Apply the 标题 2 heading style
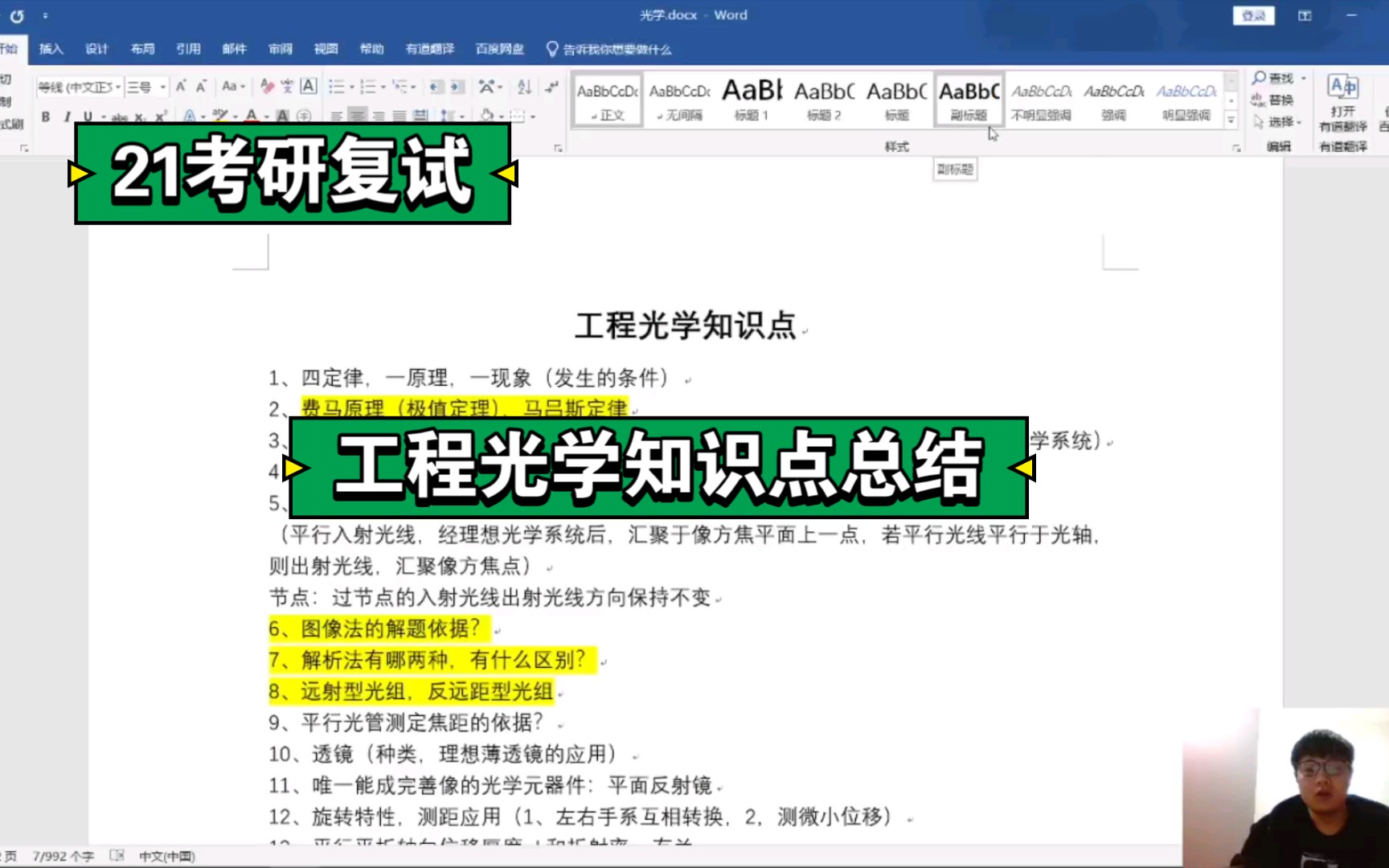The image size is (1389, 868). point(824,100)
